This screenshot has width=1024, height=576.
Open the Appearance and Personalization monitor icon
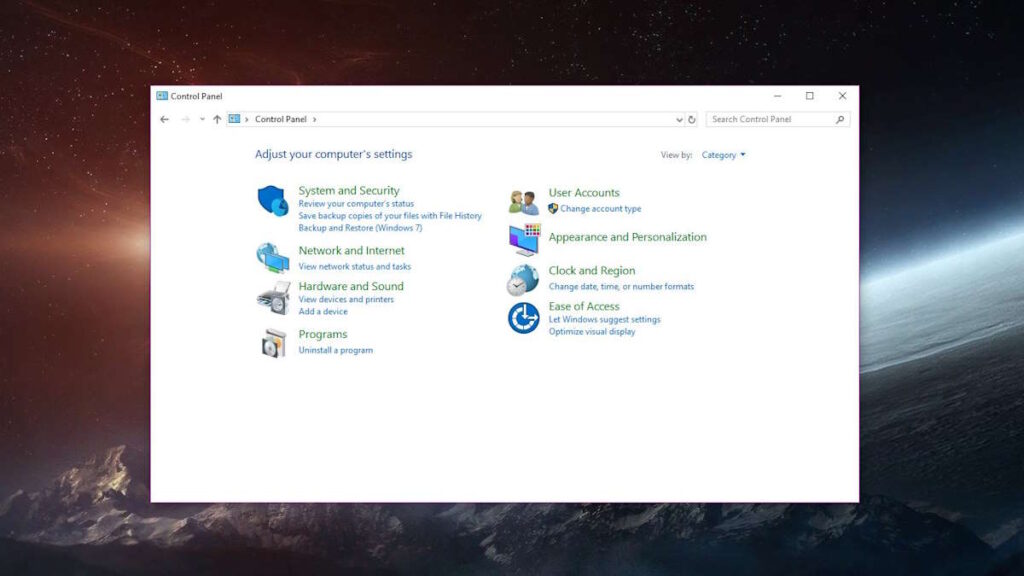tap(524, 239)
